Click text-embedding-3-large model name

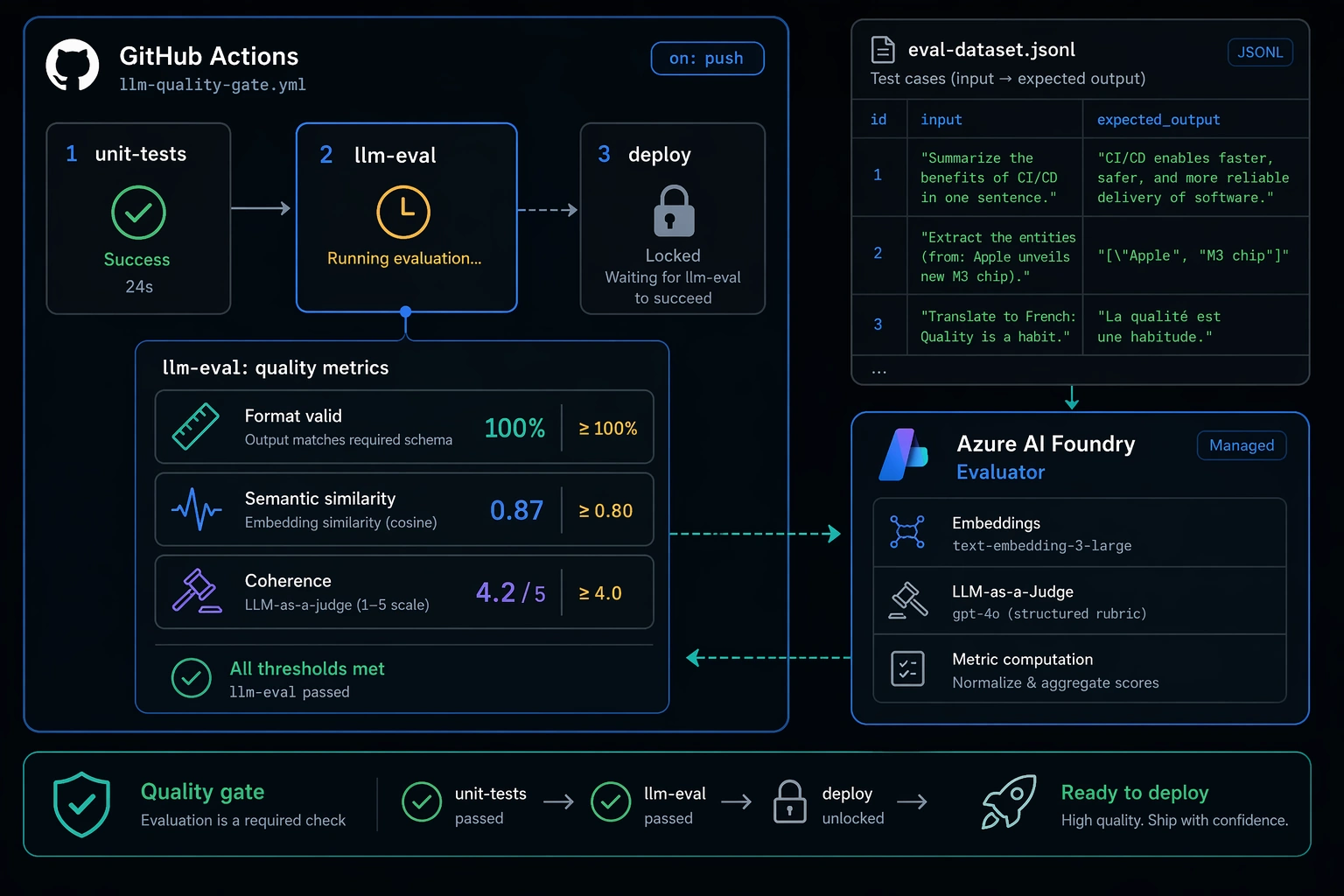point(1042,546)
